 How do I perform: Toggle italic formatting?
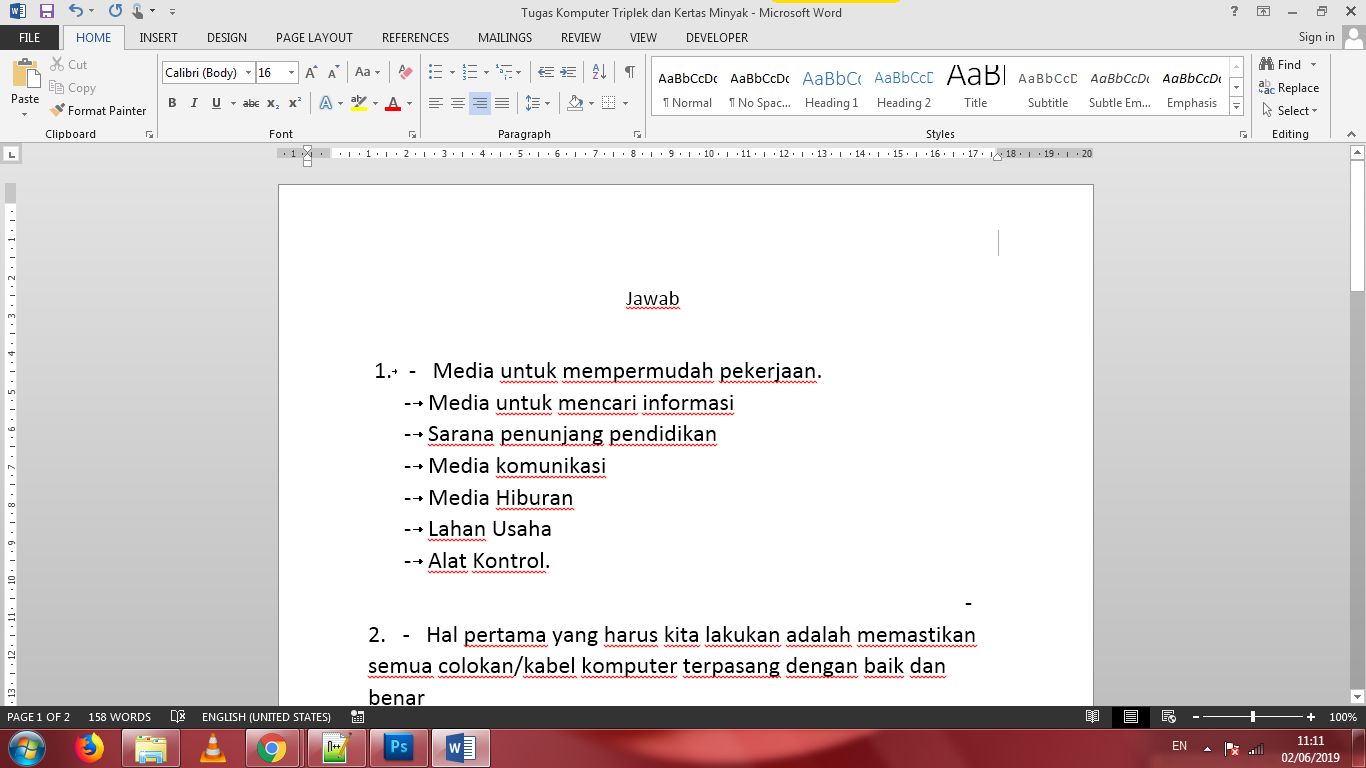point(194,103)
